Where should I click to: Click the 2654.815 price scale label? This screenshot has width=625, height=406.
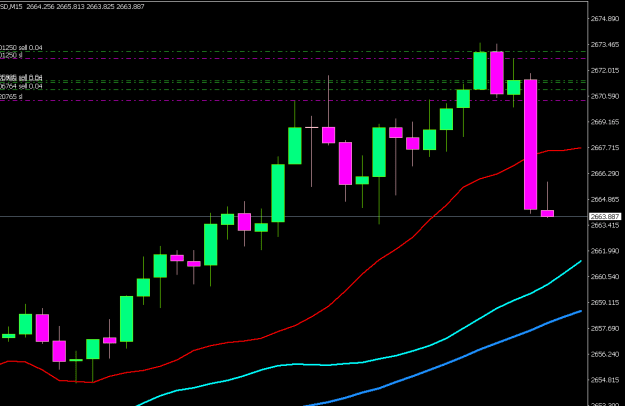tap(605, 380)
